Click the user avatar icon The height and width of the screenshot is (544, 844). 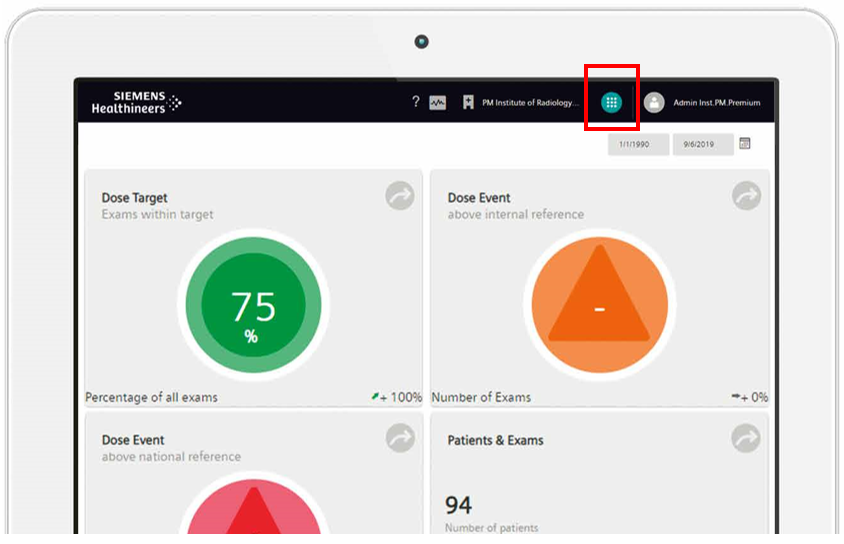(654, 102)
